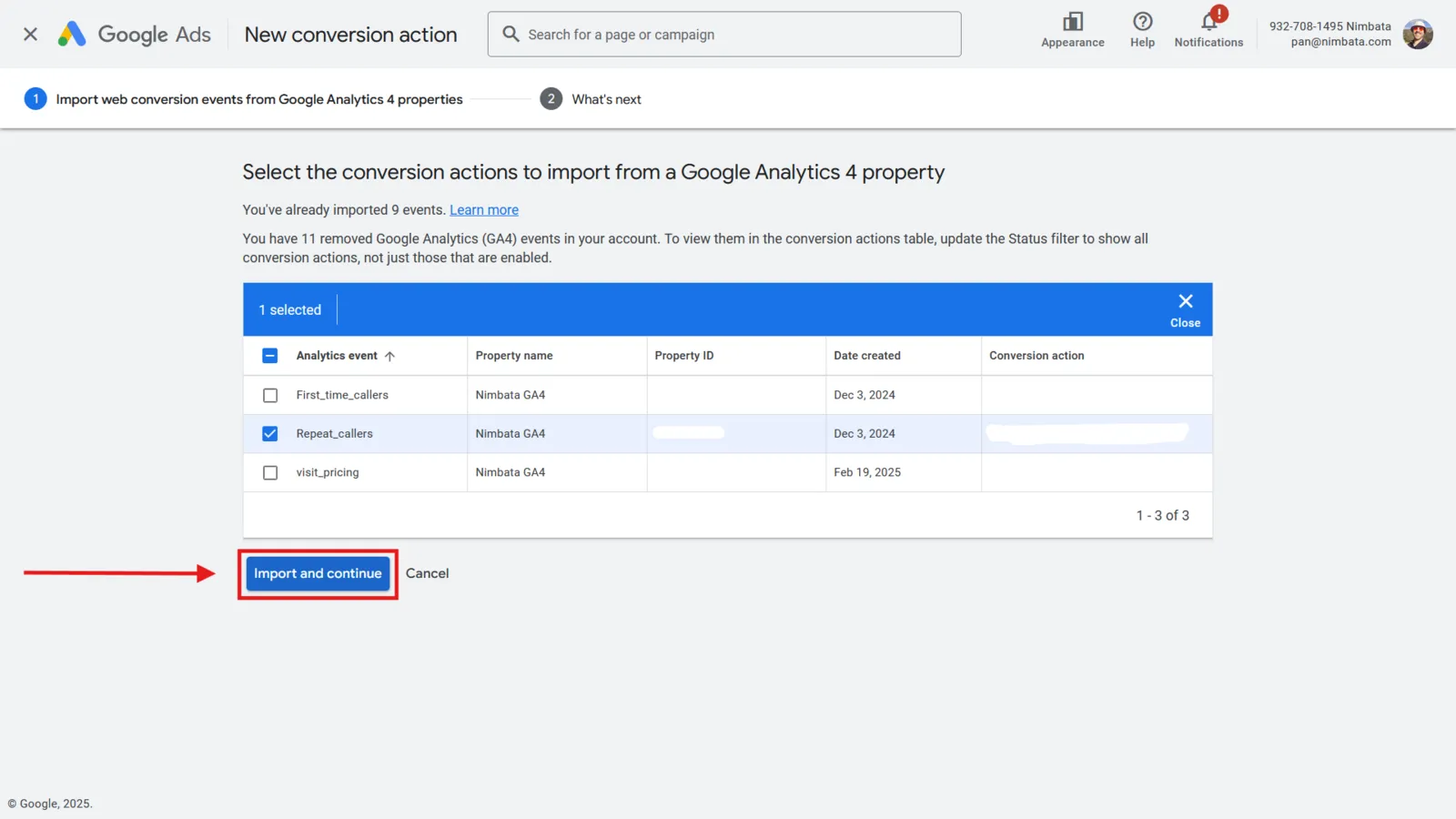Image resolution: width=1456 pixels, height=819 pixels.
Task: Go to step 2 What's next
Action: coord(591,99)
